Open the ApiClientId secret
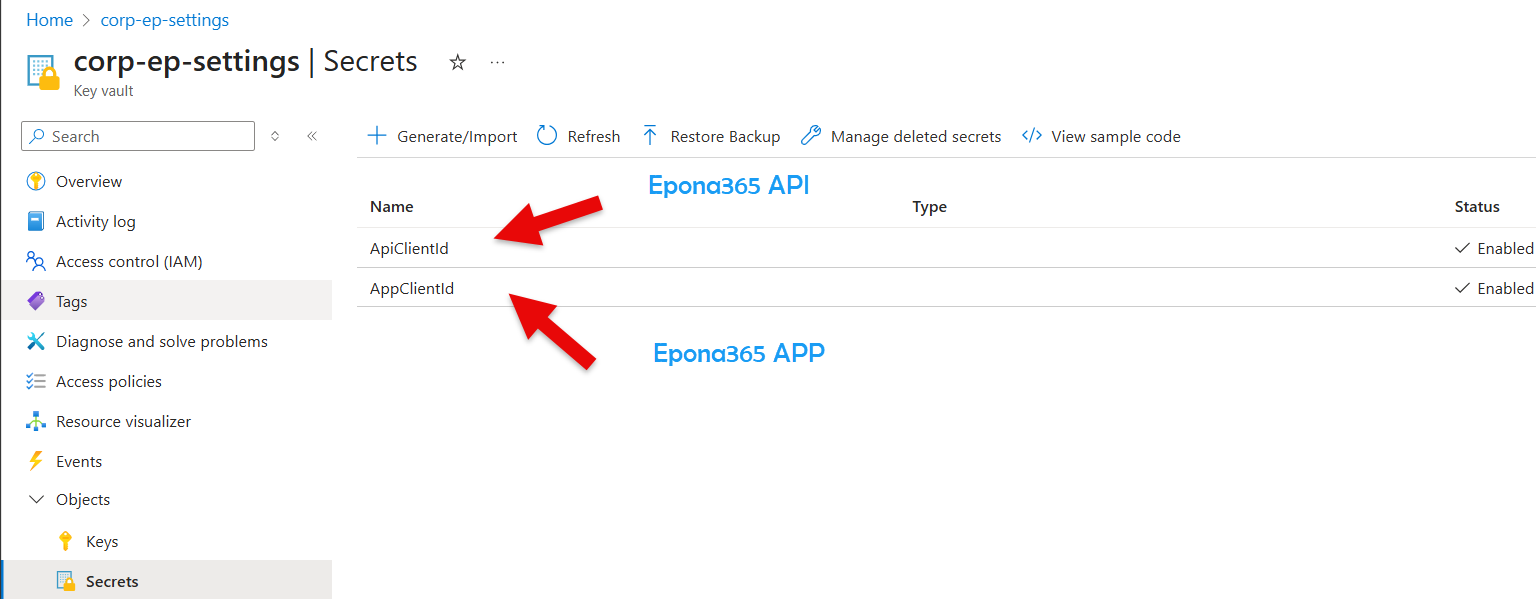Screen dimensions: 1536x599 [409, 249]
